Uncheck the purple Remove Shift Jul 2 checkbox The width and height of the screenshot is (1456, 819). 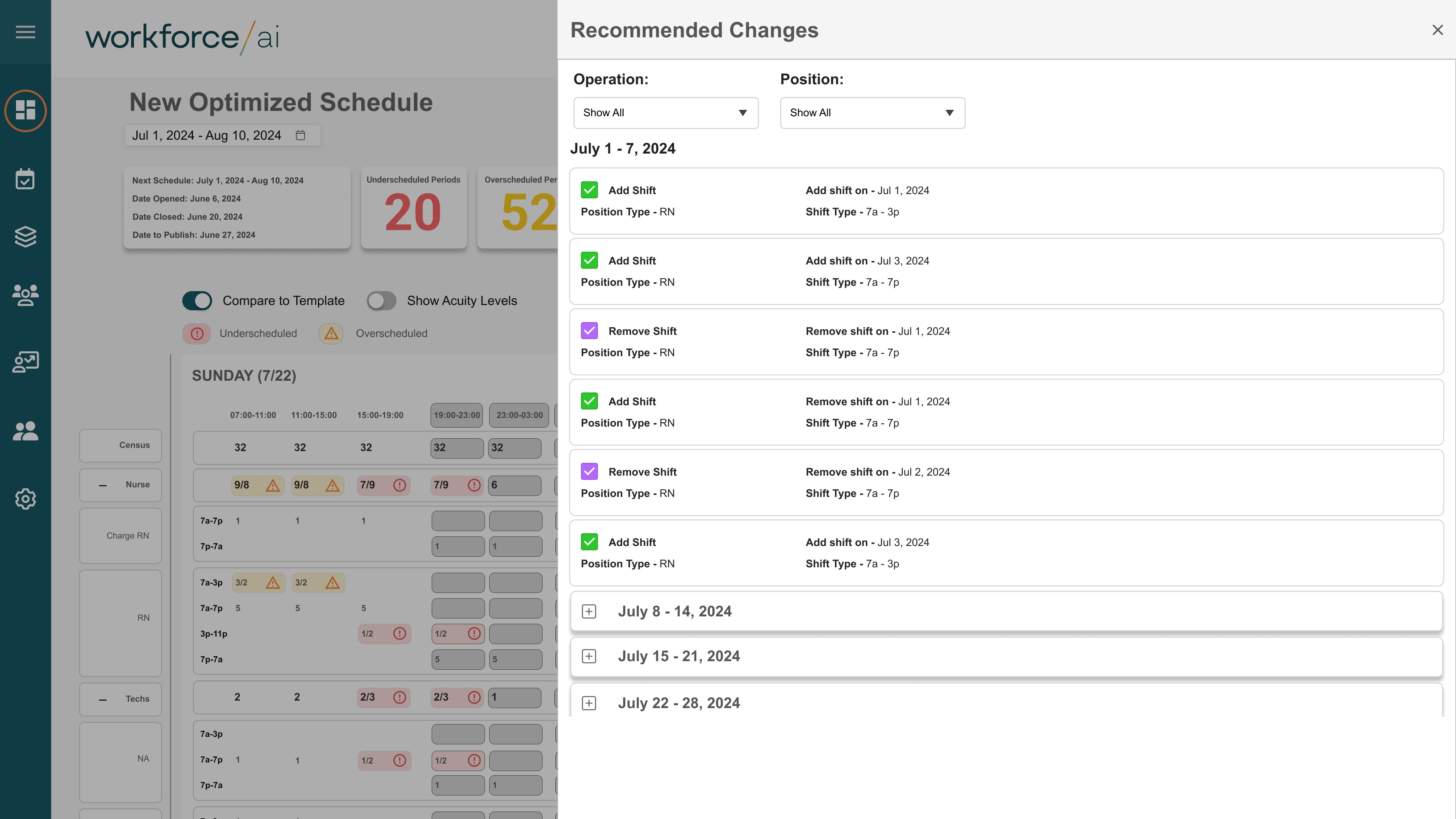[589, 471]
